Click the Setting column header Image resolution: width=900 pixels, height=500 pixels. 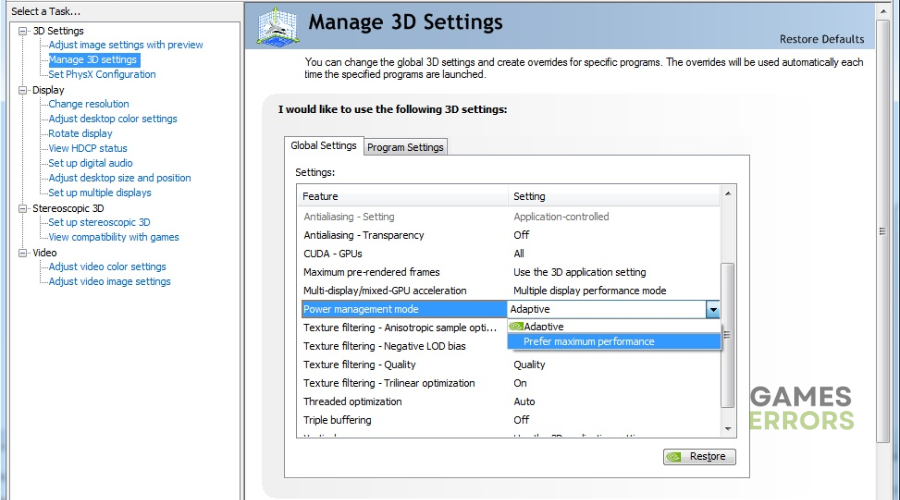pyautogui.click(x=614, y=196)
